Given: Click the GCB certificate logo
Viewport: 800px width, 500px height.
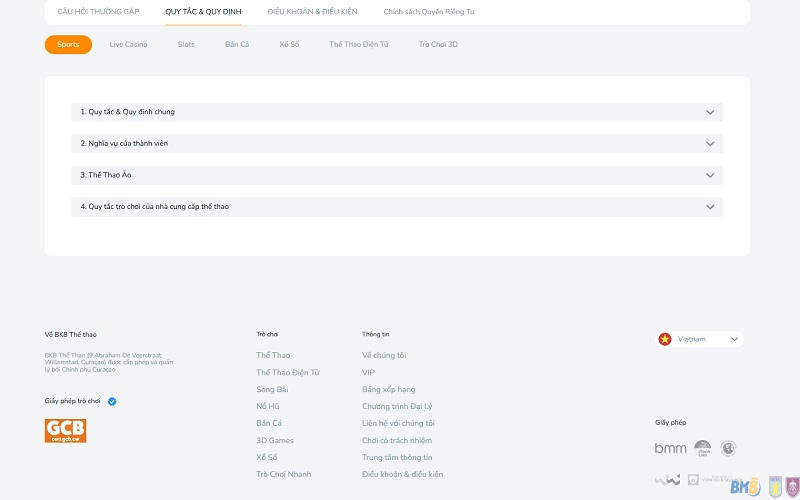Looking at the screenshot, I should (65, 430).
